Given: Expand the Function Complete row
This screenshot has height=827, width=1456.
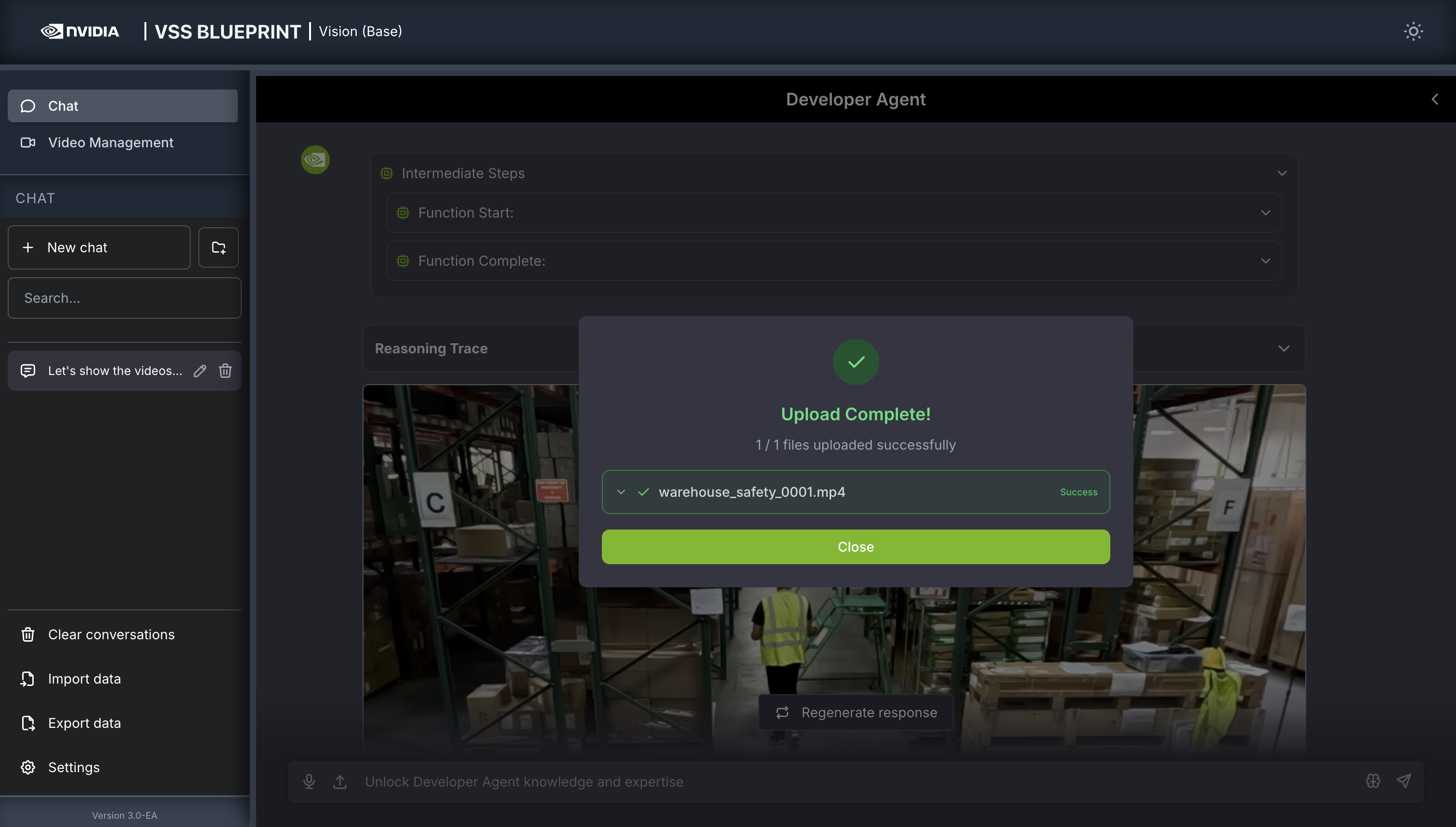Looking at the screenshot, I should (x=1265, y=261).
